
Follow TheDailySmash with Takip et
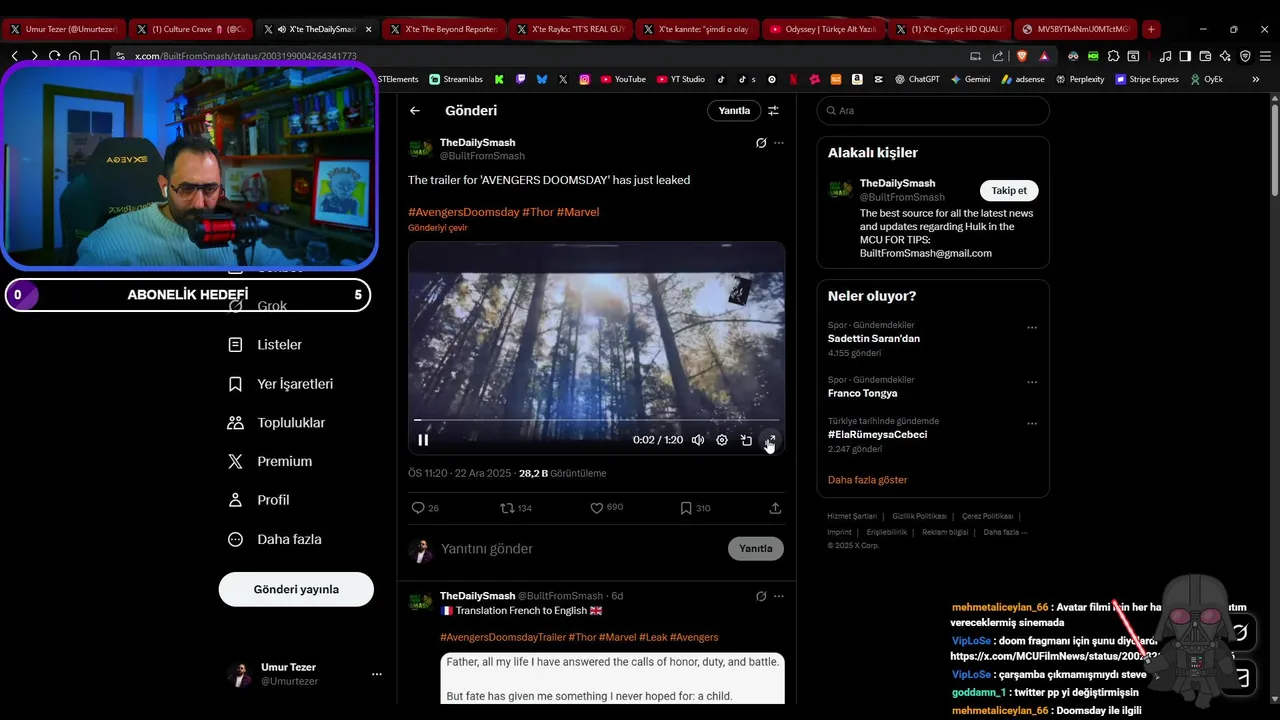1009,190
